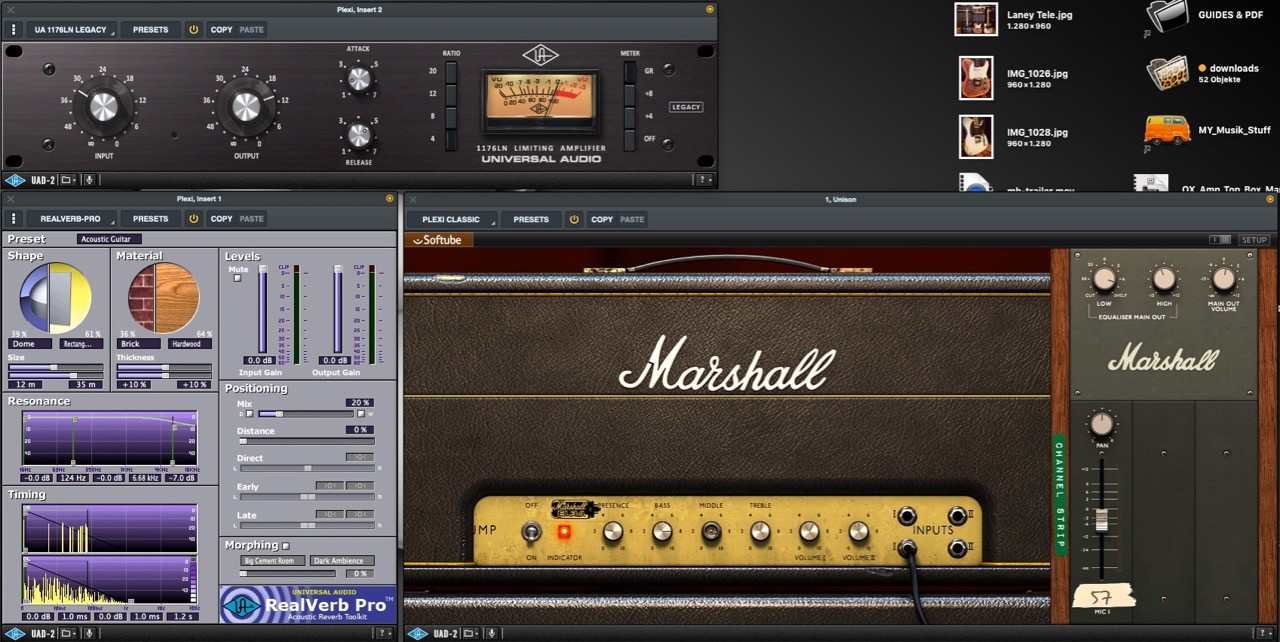Click the Material blend circle in RealVerb

[164, 298]
